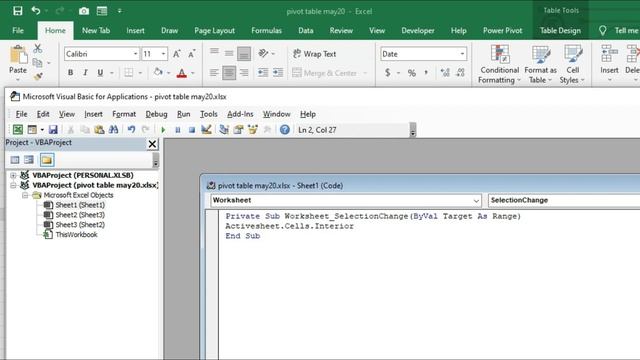Click the accounting dollar format icon
Screen dimensions: 640x360
[387, 73]
